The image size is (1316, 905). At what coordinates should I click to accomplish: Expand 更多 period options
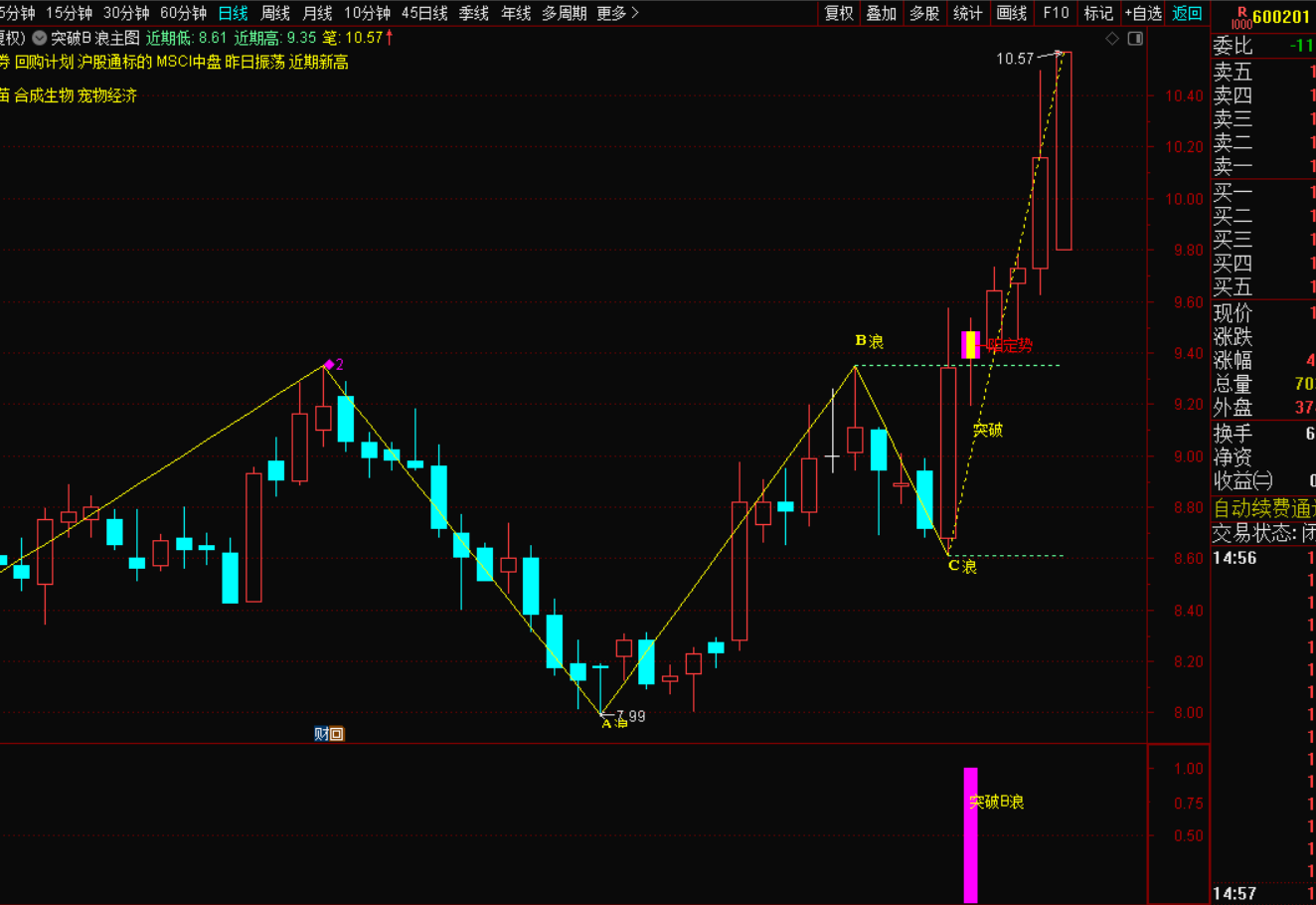[617, 13]
